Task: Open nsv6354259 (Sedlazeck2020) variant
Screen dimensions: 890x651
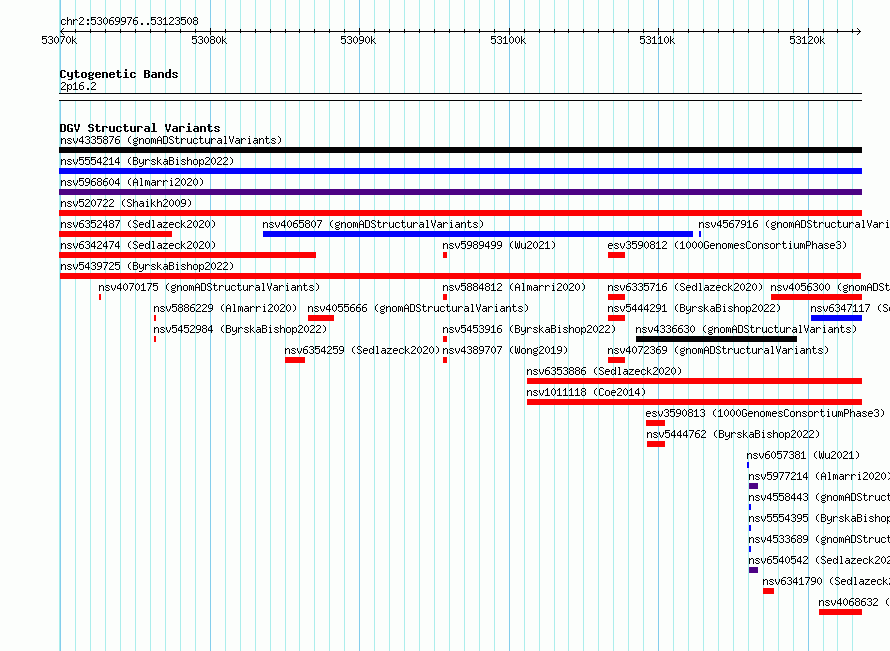Action: click(362, 350)
